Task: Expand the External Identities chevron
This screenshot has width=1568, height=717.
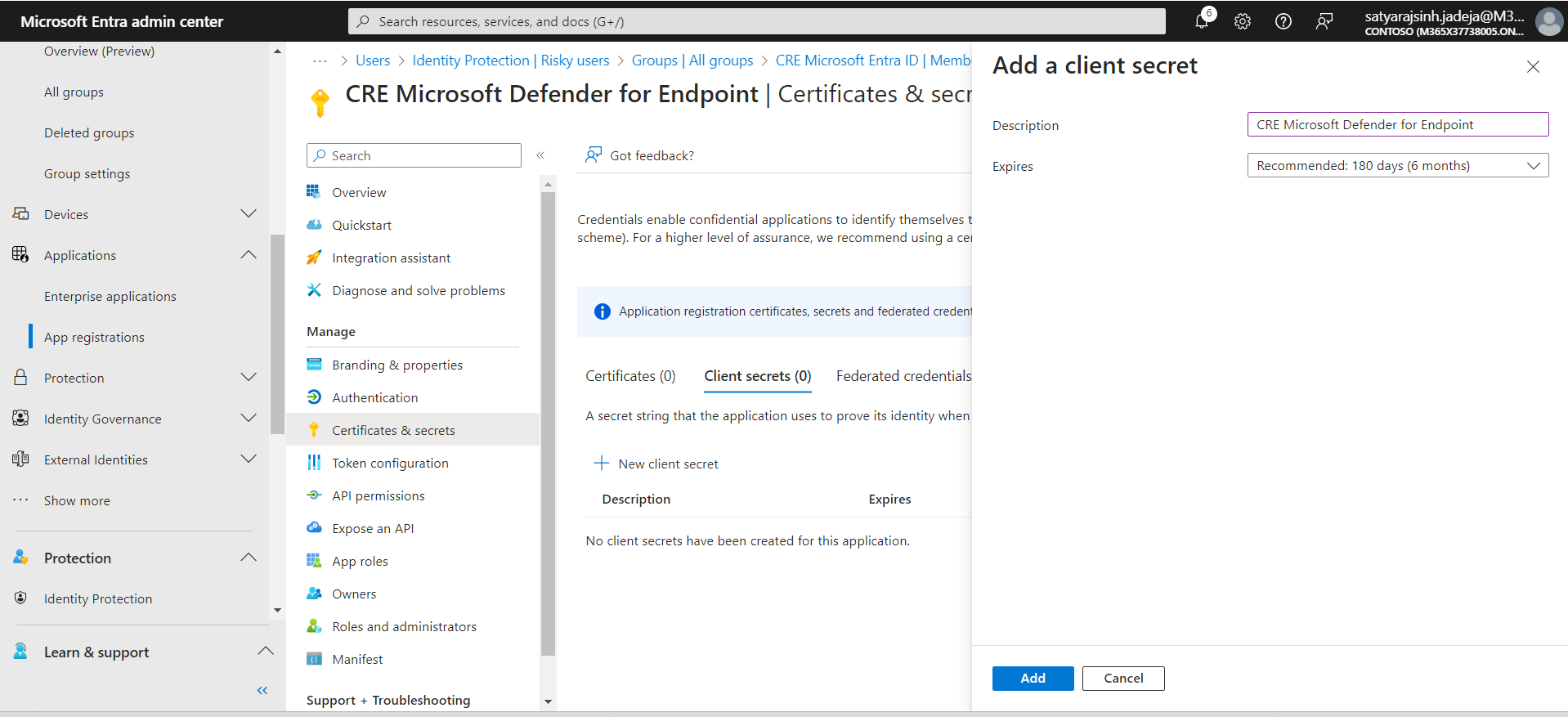Action: tap(249, 459)
